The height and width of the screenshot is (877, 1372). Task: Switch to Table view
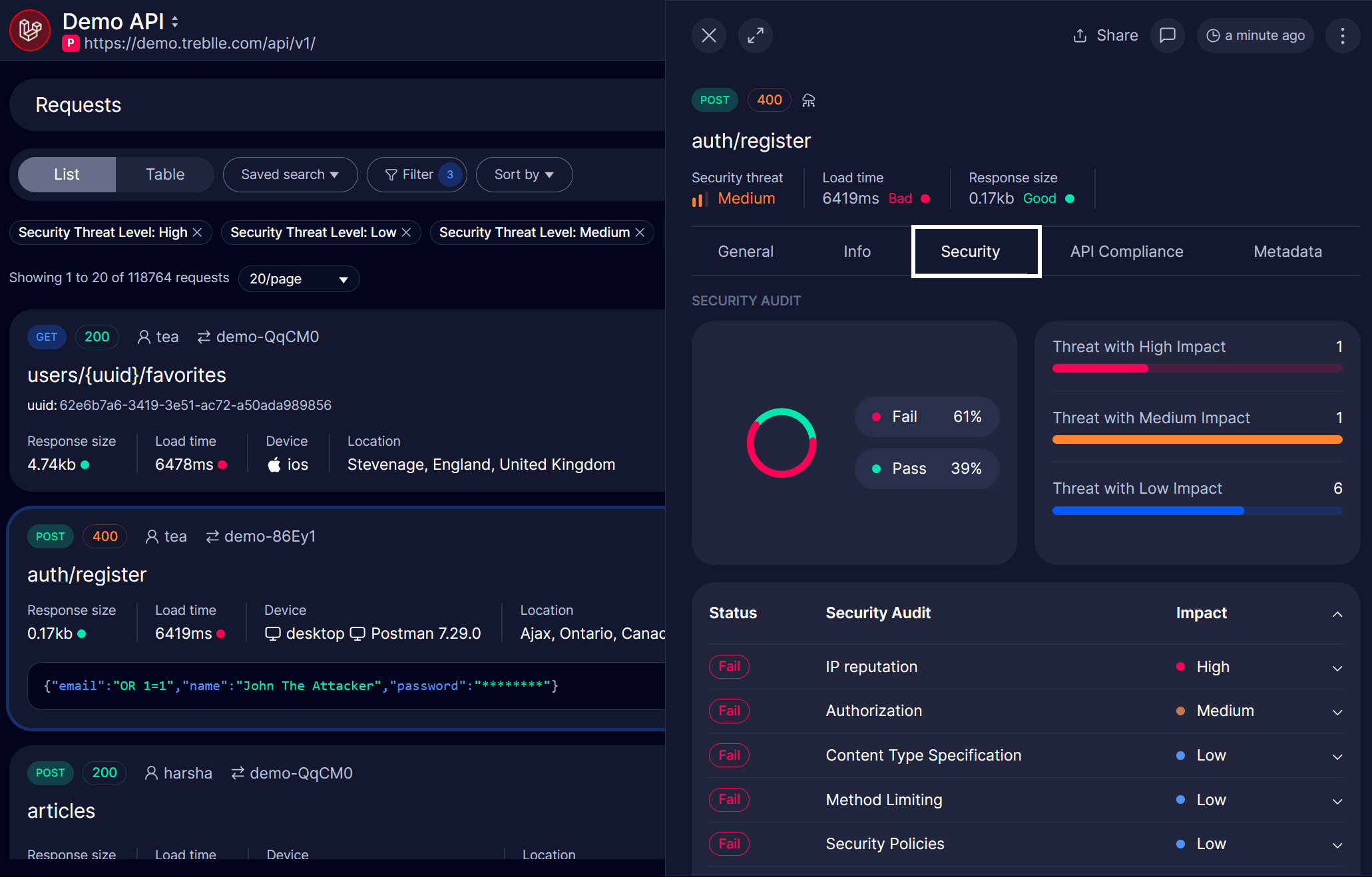[x=164, y=174]
